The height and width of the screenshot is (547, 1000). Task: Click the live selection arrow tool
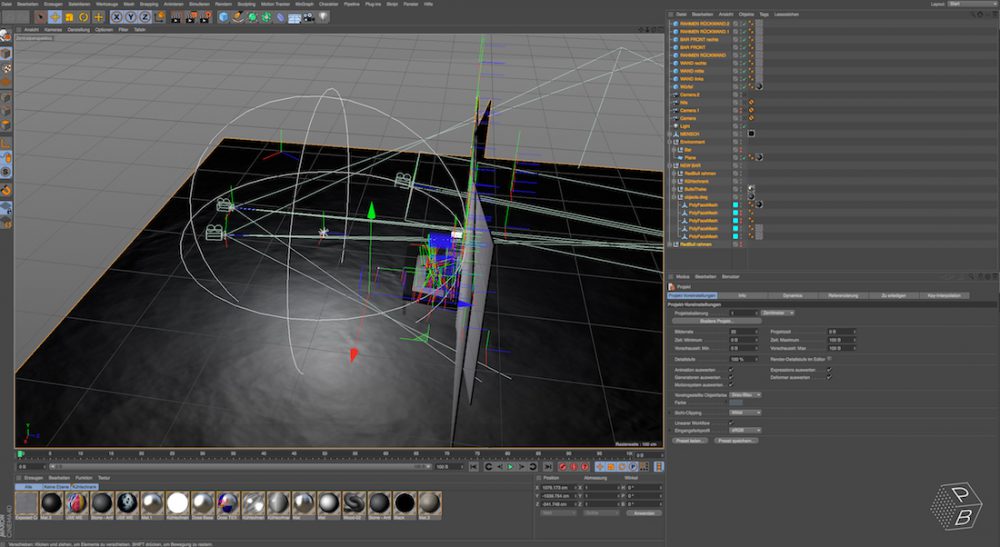tap(41, 17)
